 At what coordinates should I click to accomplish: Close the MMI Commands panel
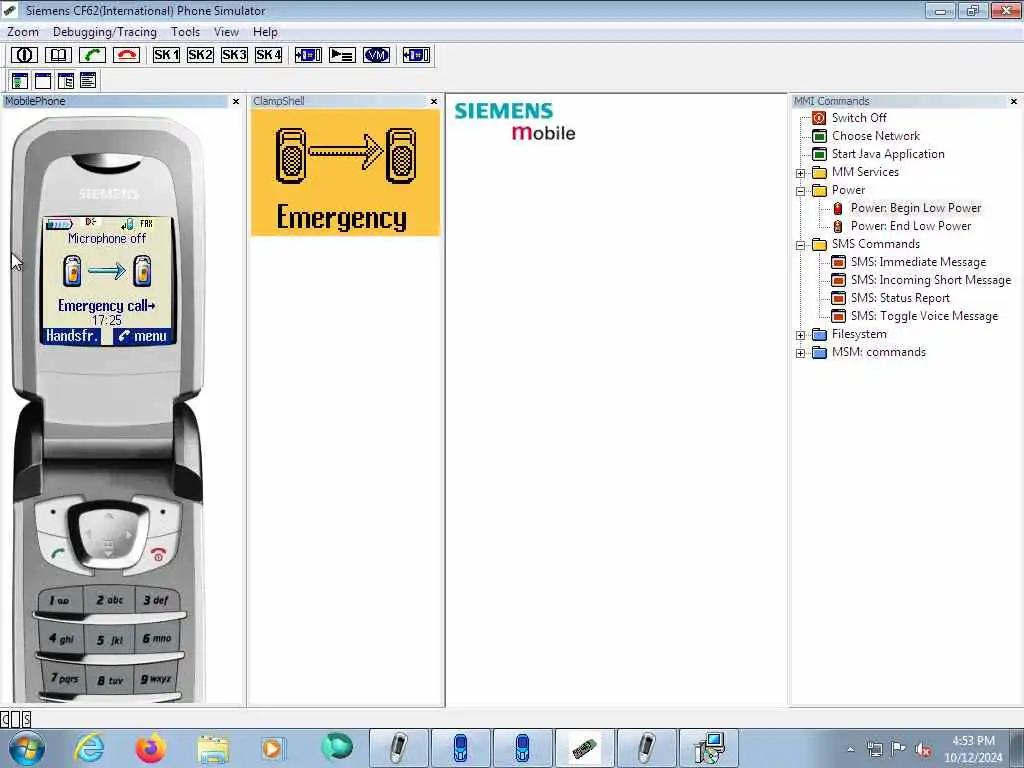pyautogui.click(x=1014, y=101)
